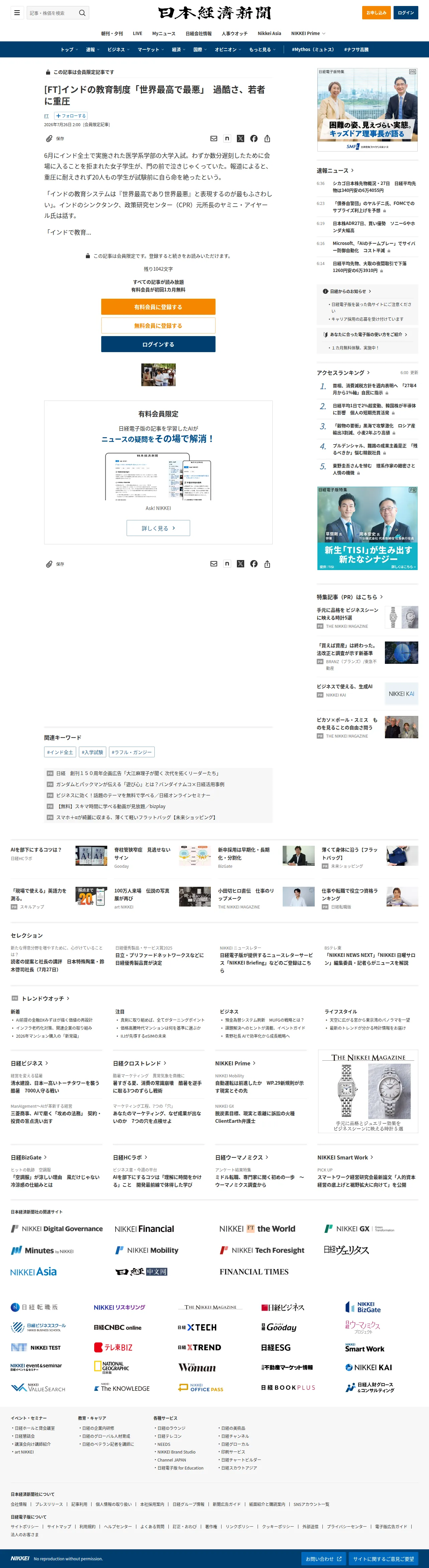The width and height of the screenshot is (429, 1568).
Task: Open the Nikkei Asia menu item
Action: (269, 33)
